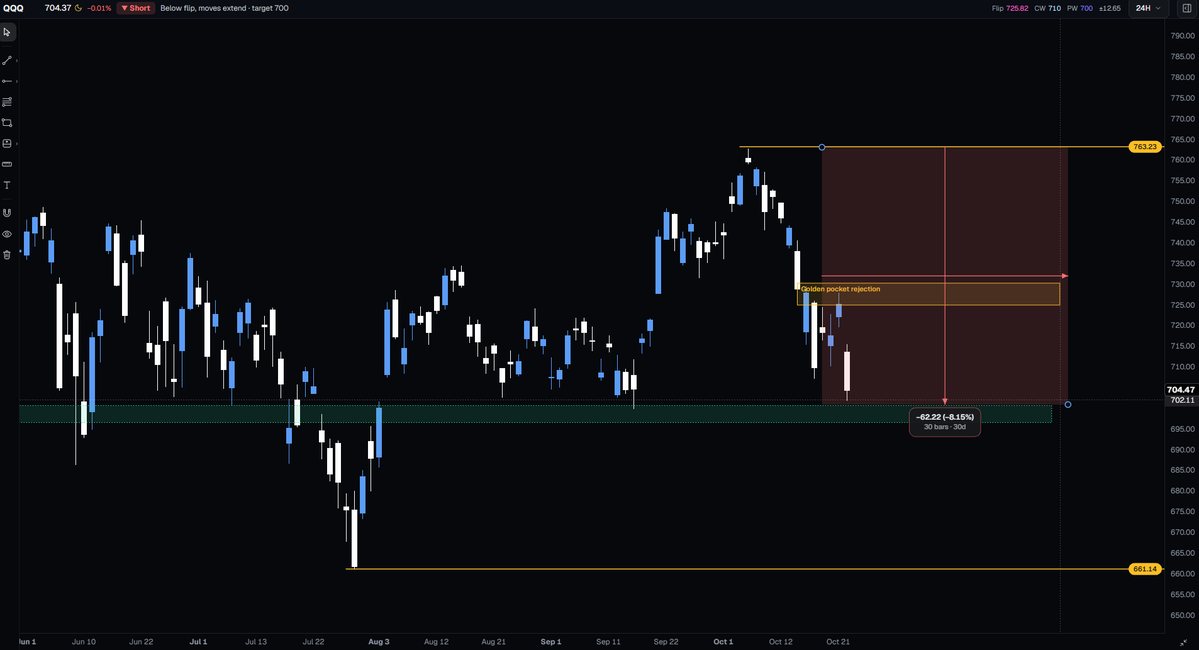Select the Fibonacci retracement tool
The image size is (1199, 650).
tap(7, 102)
